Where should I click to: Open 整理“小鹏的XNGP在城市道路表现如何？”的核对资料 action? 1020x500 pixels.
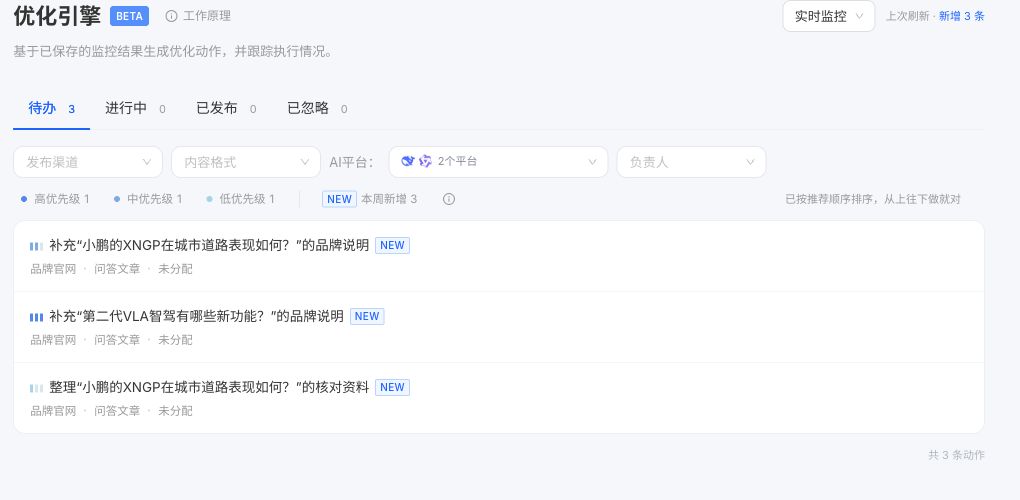pos(498,398)
